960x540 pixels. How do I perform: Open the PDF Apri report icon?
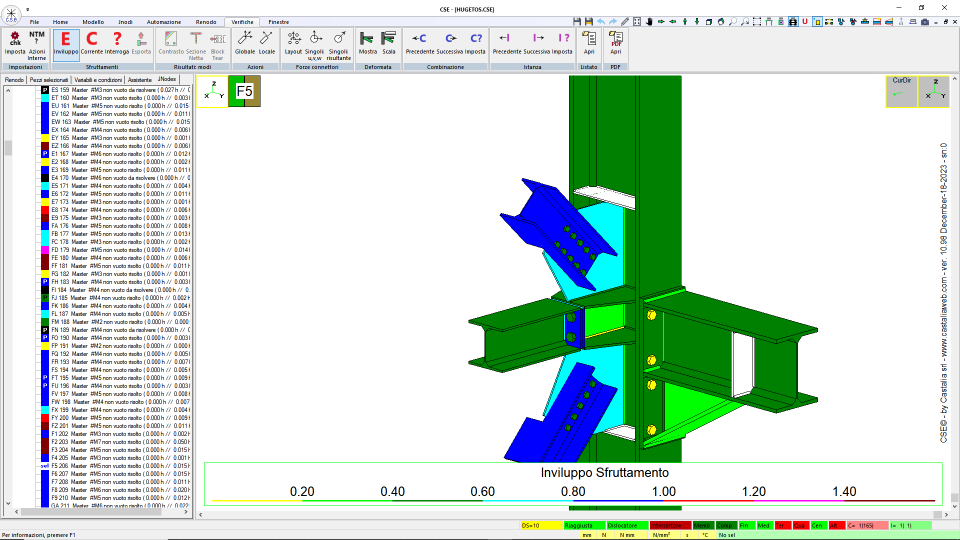coord(615,43)
